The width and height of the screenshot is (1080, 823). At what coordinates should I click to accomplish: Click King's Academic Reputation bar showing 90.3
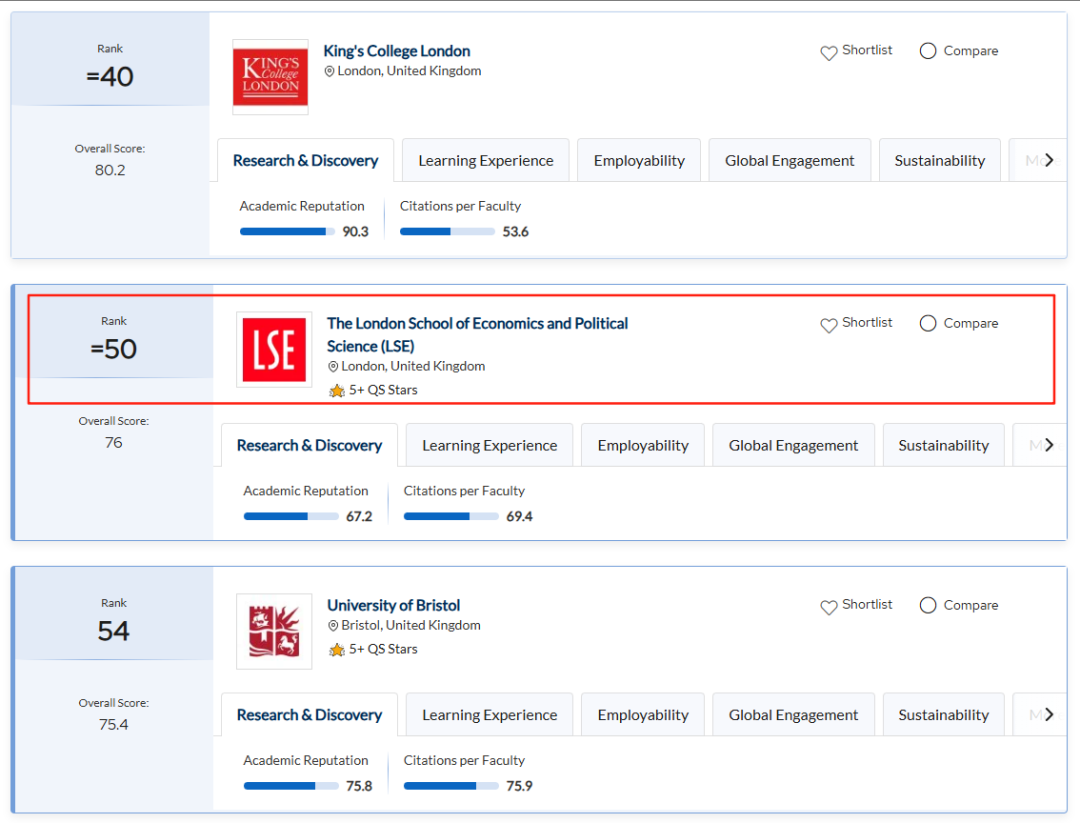pos(287,231)
